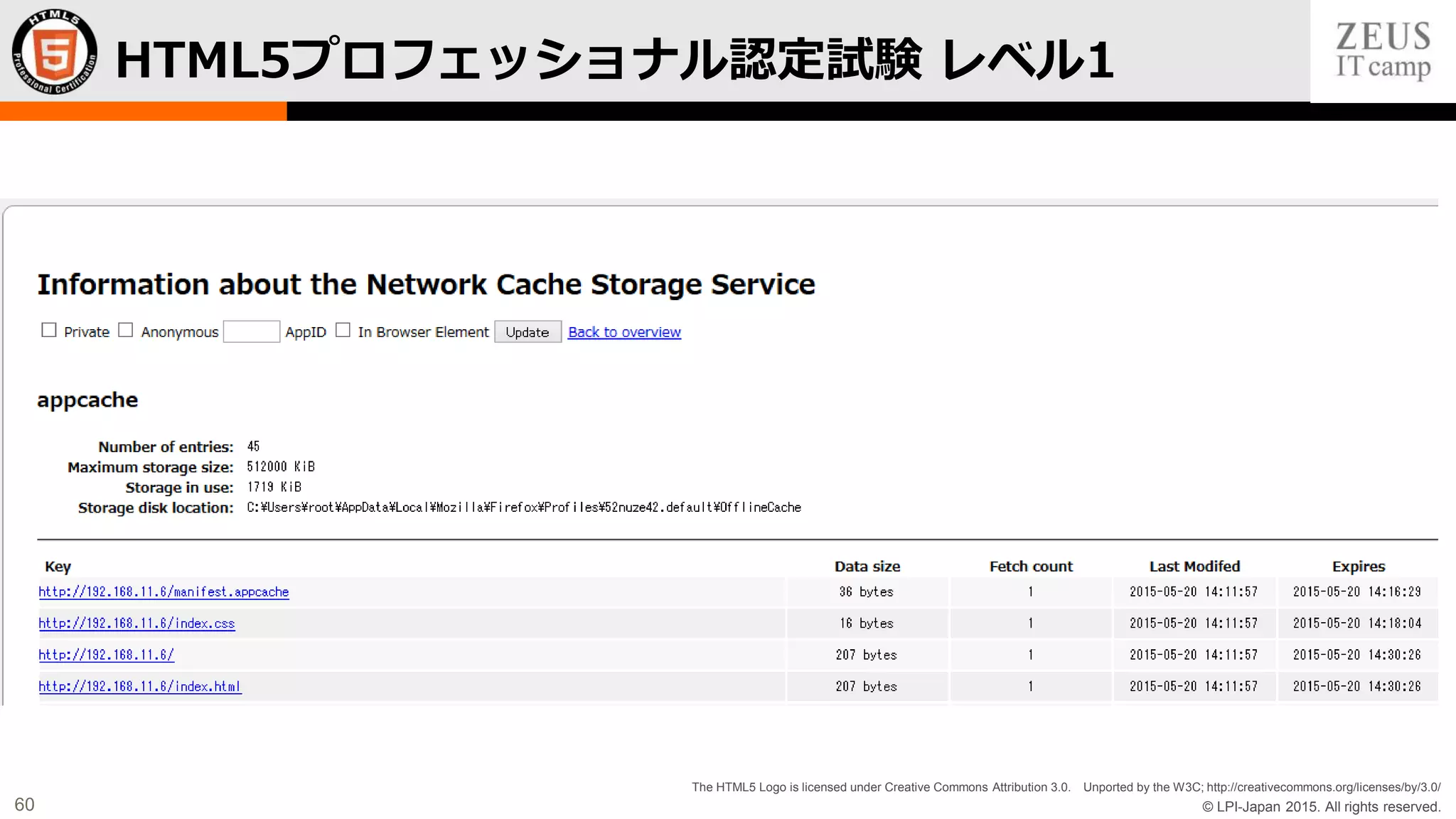1456x819 pixels.
Task: Select the Key column header
Action: 58,567
